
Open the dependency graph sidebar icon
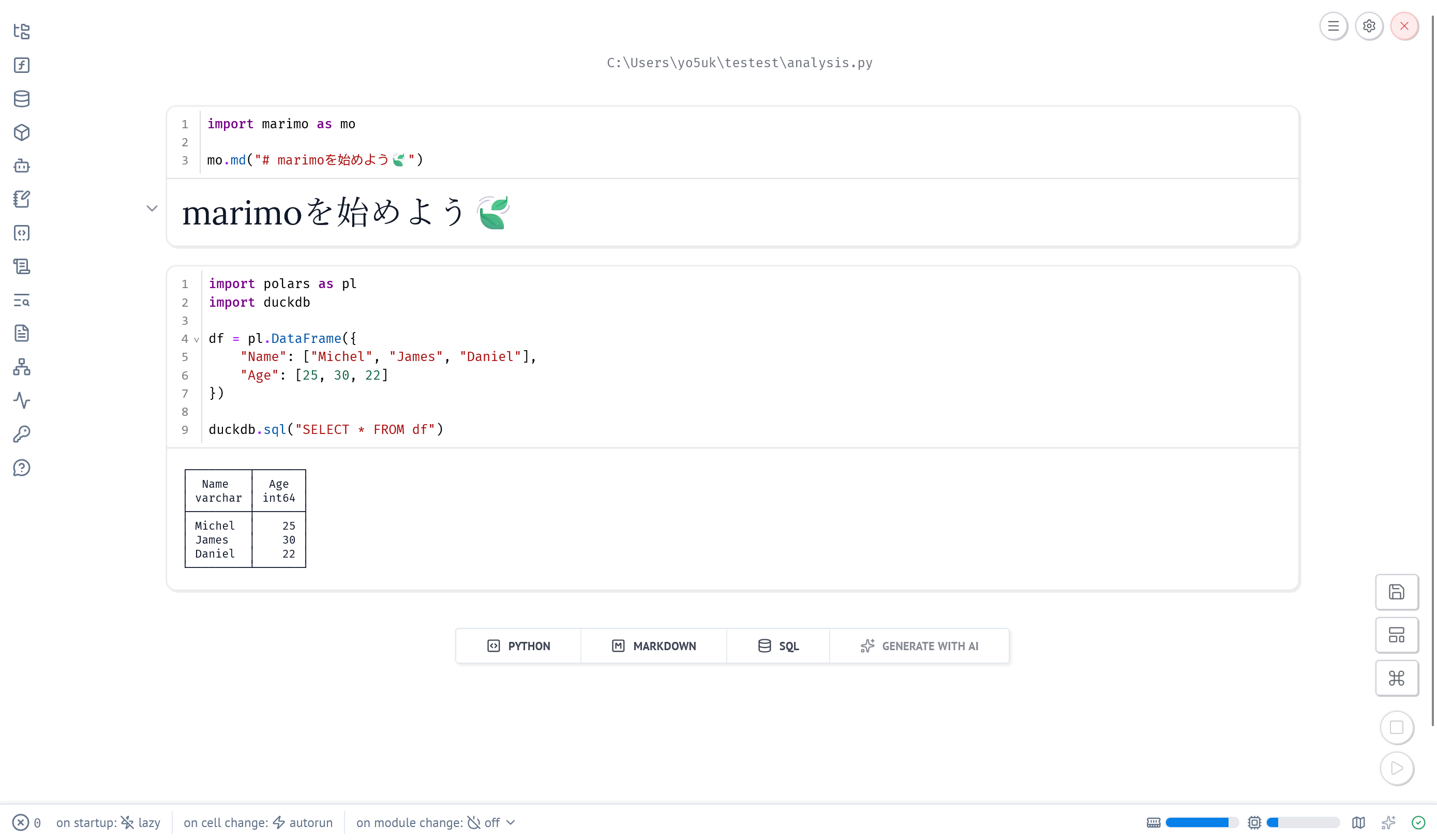(22, 367)
